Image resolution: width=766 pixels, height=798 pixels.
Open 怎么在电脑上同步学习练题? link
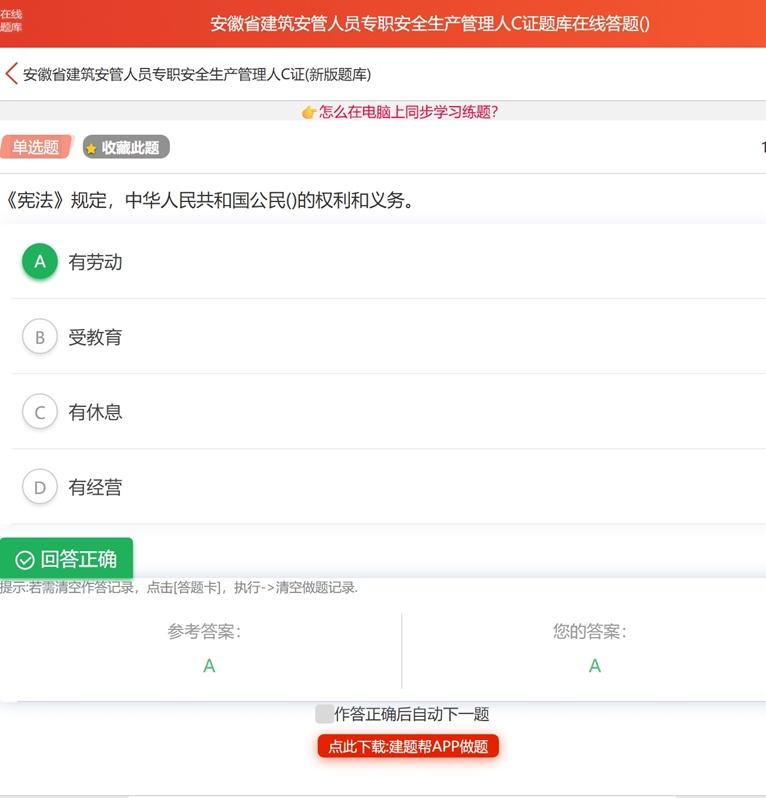408,112
